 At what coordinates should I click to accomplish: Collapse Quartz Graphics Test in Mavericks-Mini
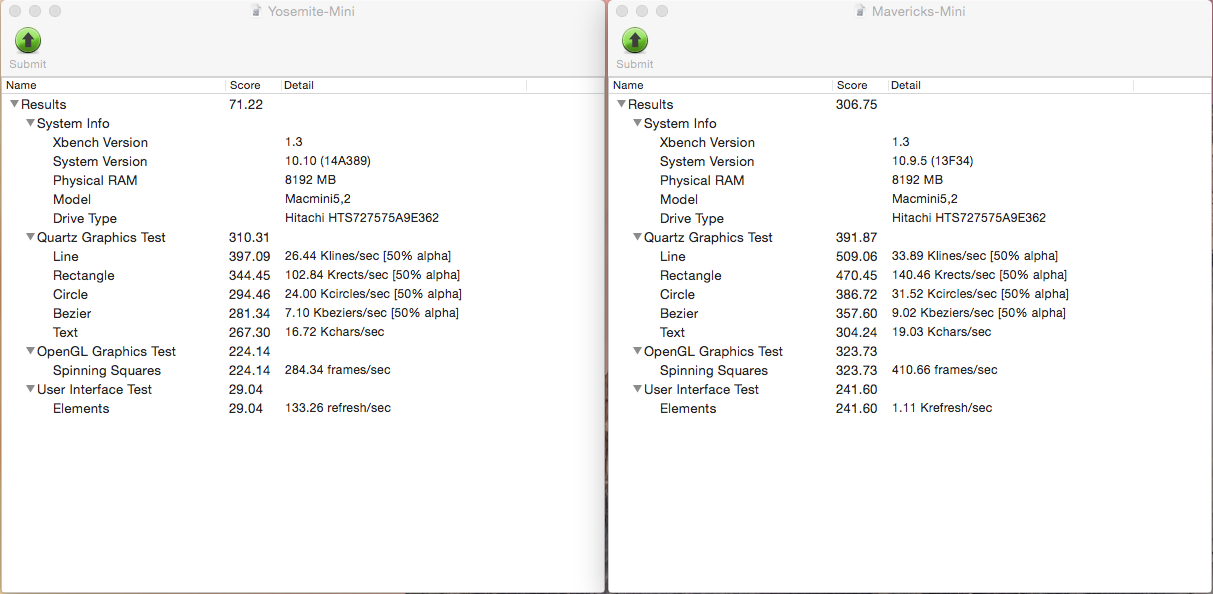pyautogui.click(x=637, y=237)
